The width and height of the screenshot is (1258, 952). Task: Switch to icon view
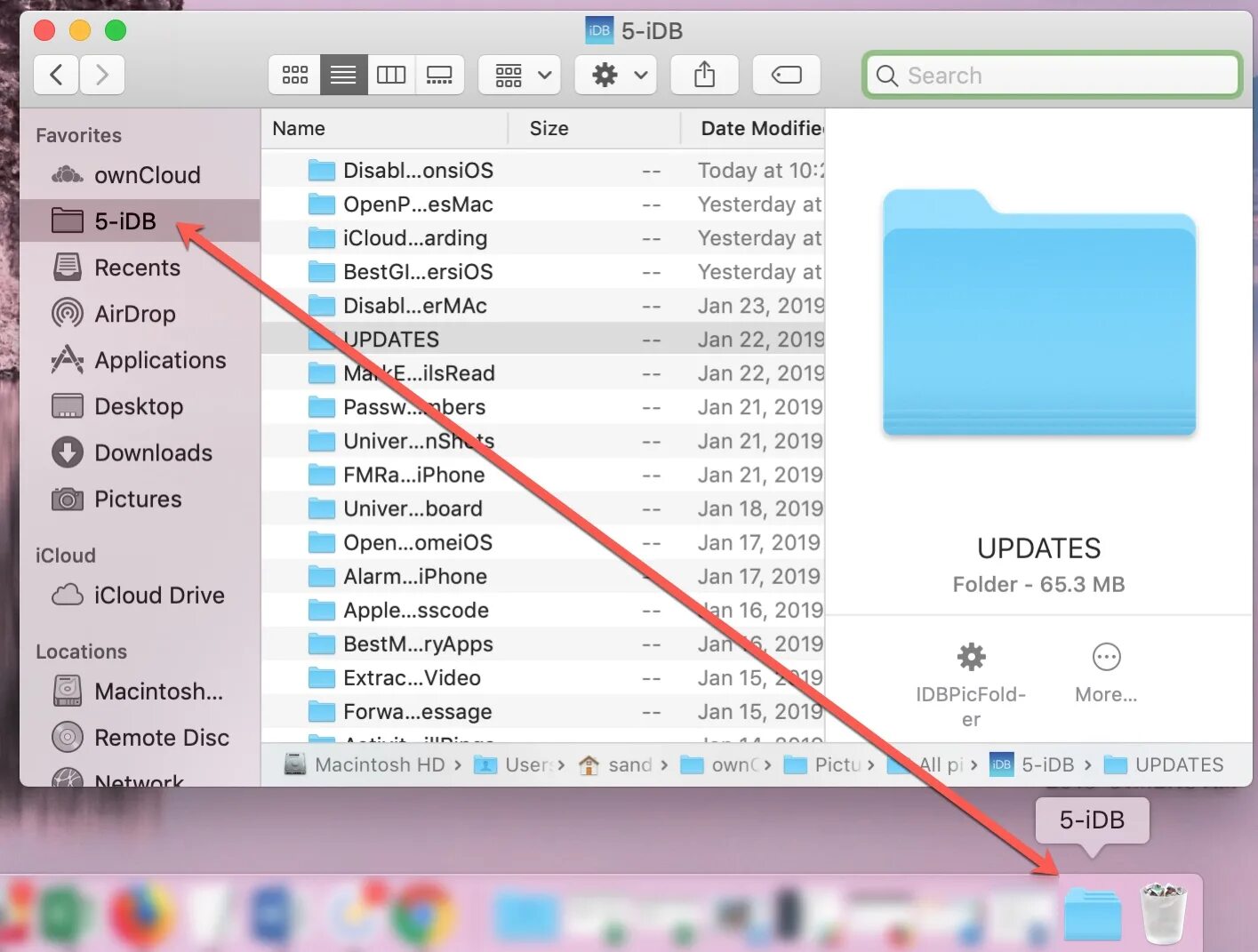tap(295, 75)
